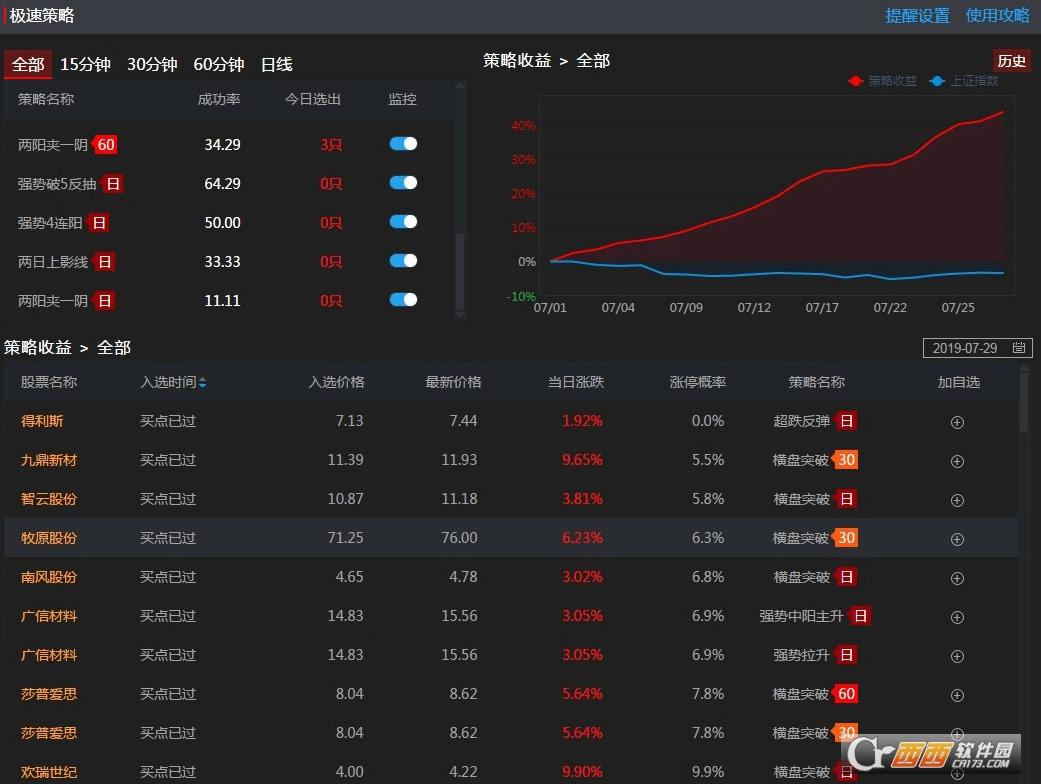Click the 07/17 chart date label
This screenshot has height=784, width=1041.
822,308
